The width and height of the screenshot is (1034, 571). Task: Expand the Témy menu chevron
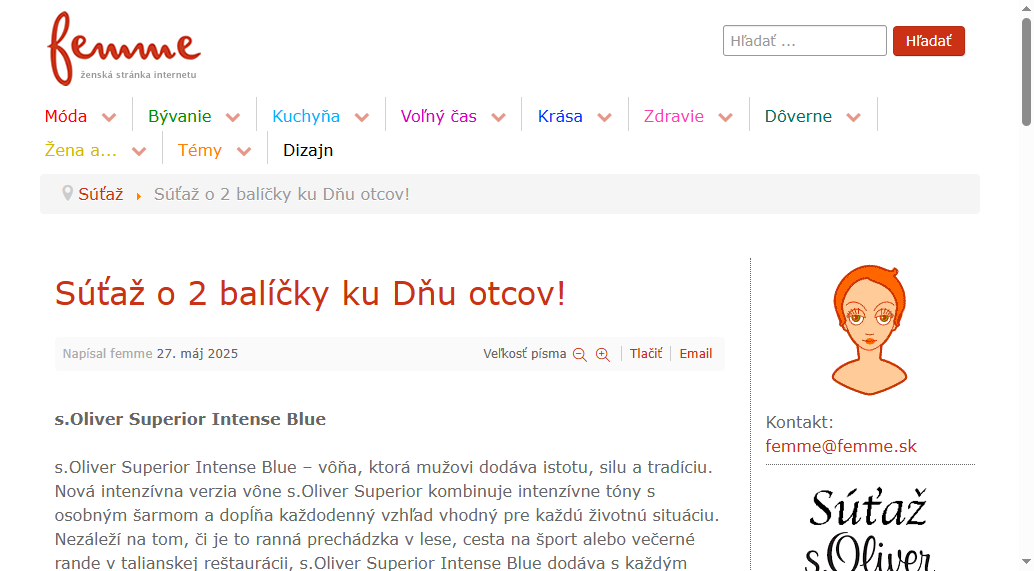(x=244, y=152)
